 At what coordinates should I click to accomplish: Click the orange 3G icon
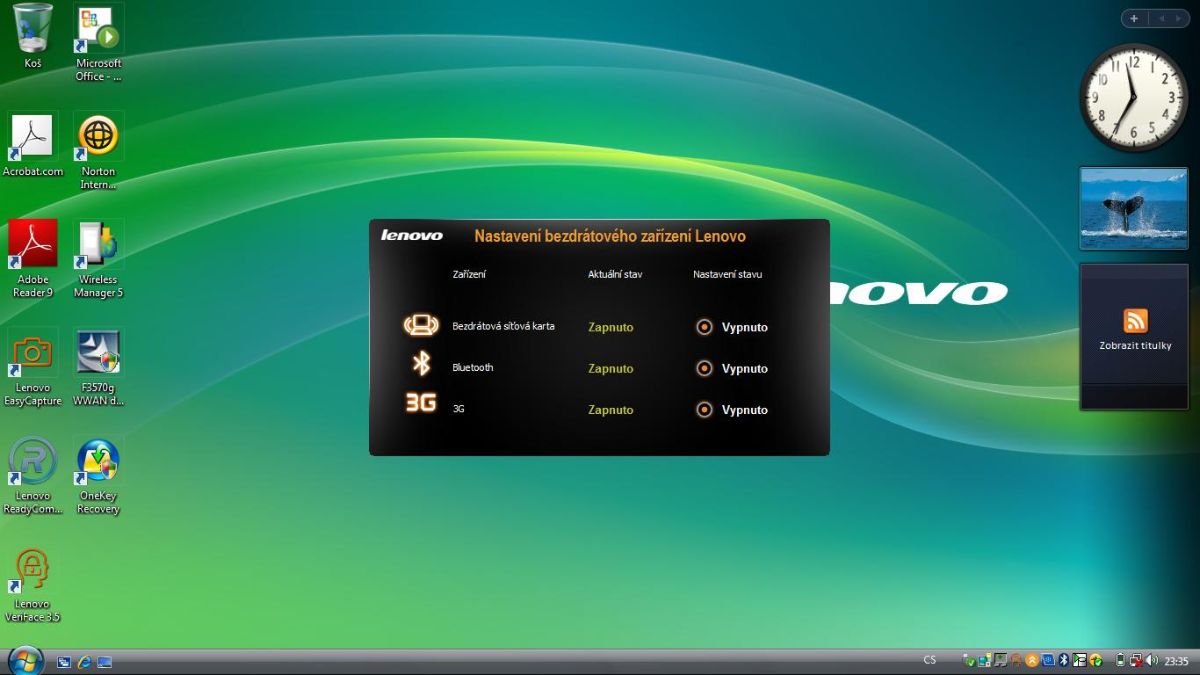pyautogui.click(x=421, y=403)
